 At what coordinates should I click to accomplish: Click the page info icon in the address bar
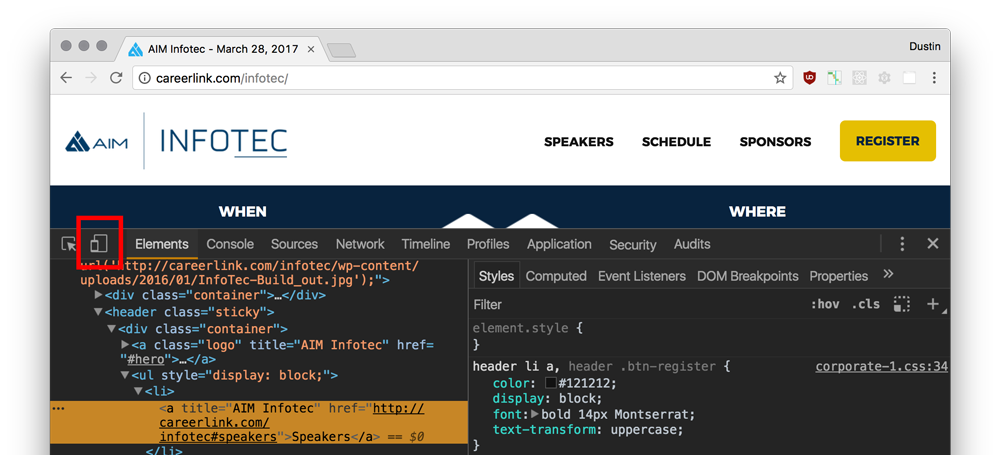point(145,78)
